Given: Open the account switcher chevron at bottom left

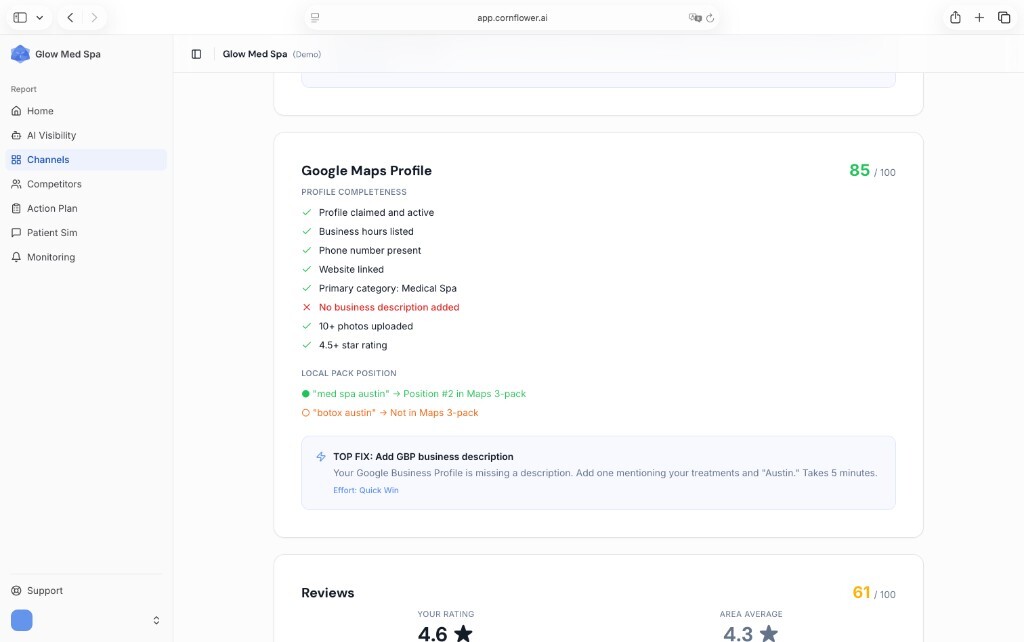Looking at the screenshot, I should (x=156, y=619).
